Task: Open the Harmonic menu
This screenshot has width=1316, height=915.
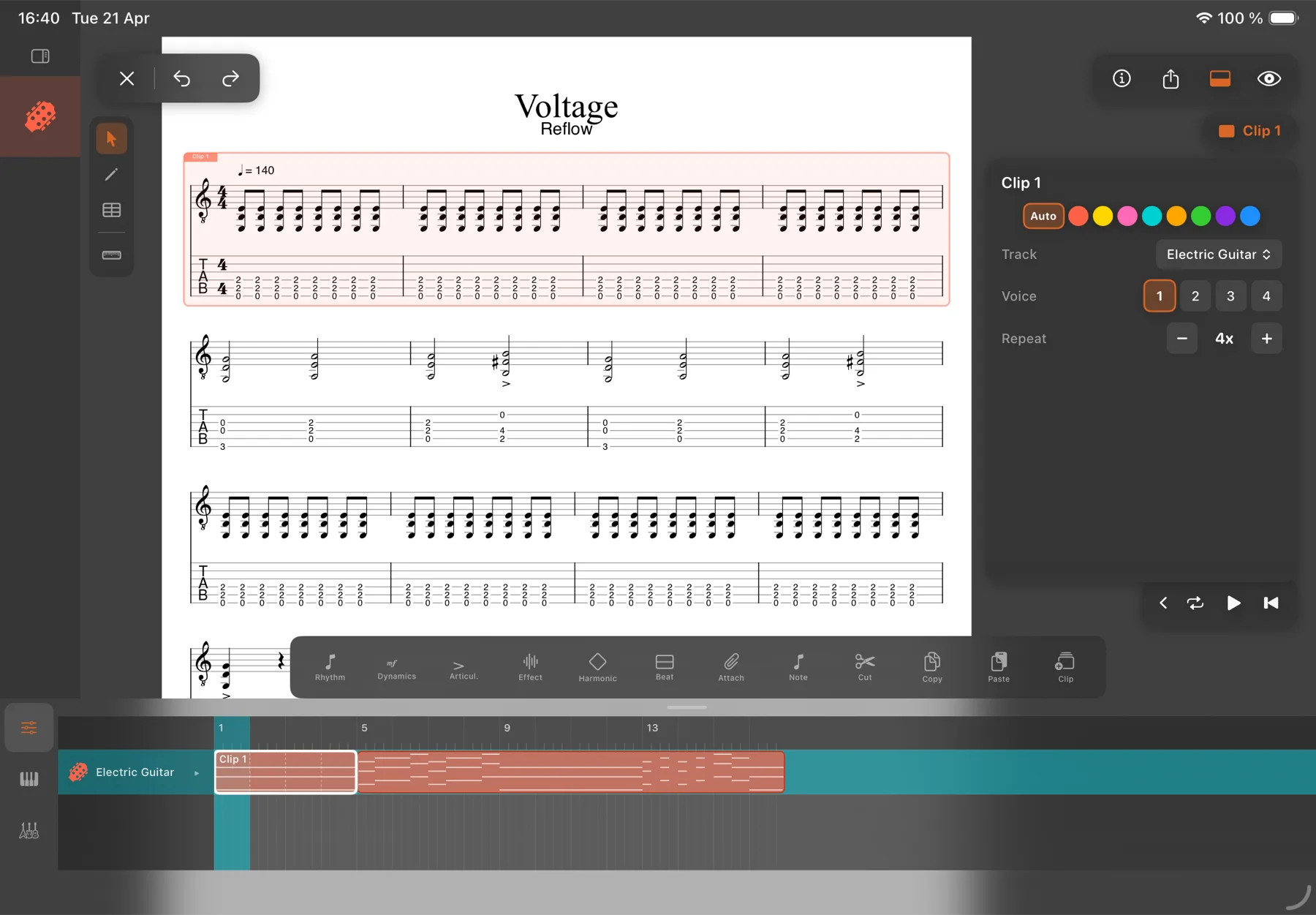Action: pyautogui.click(x=597, y=668)
